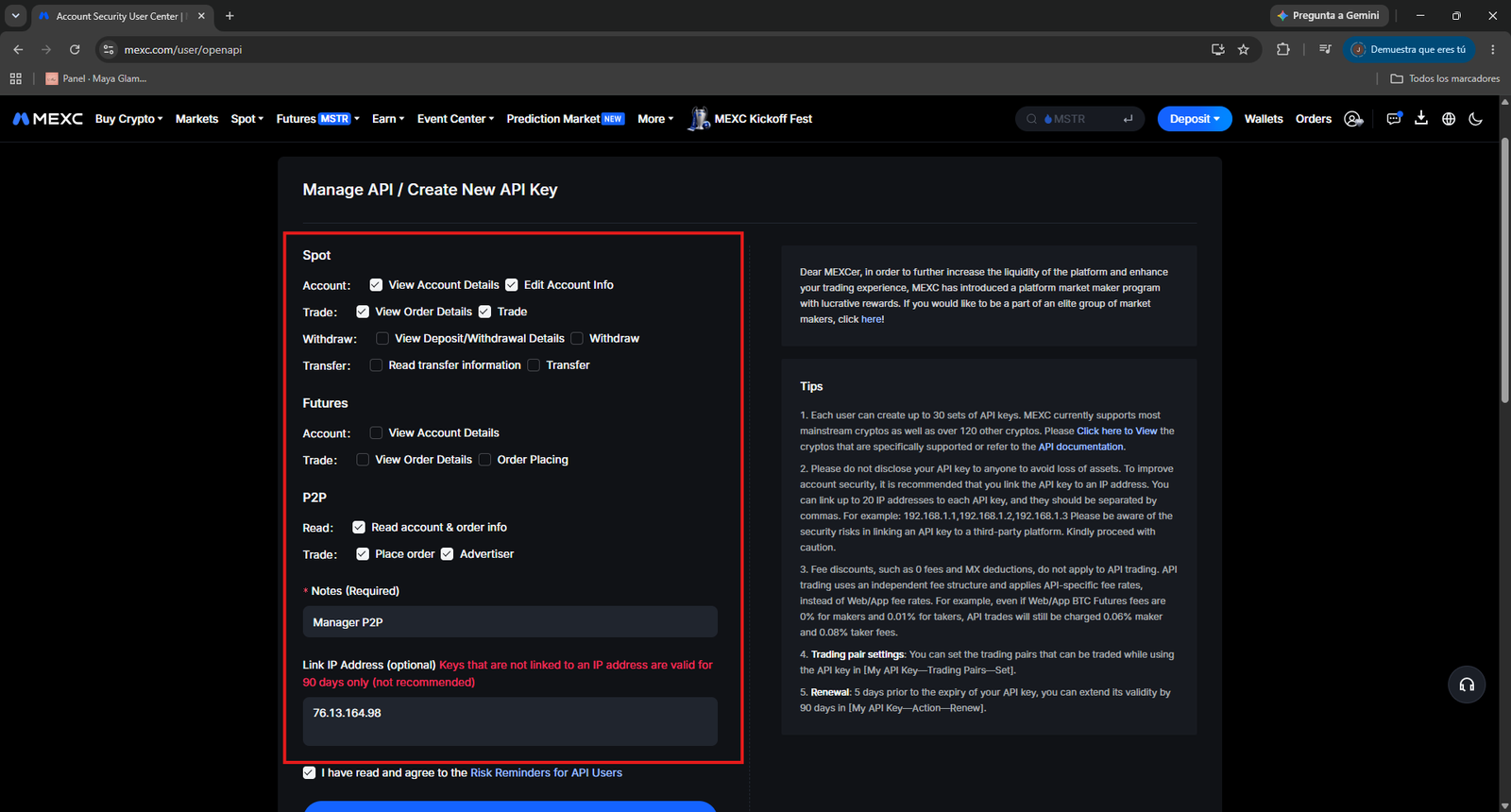Click the MSTR search box

coord(1080,119)
